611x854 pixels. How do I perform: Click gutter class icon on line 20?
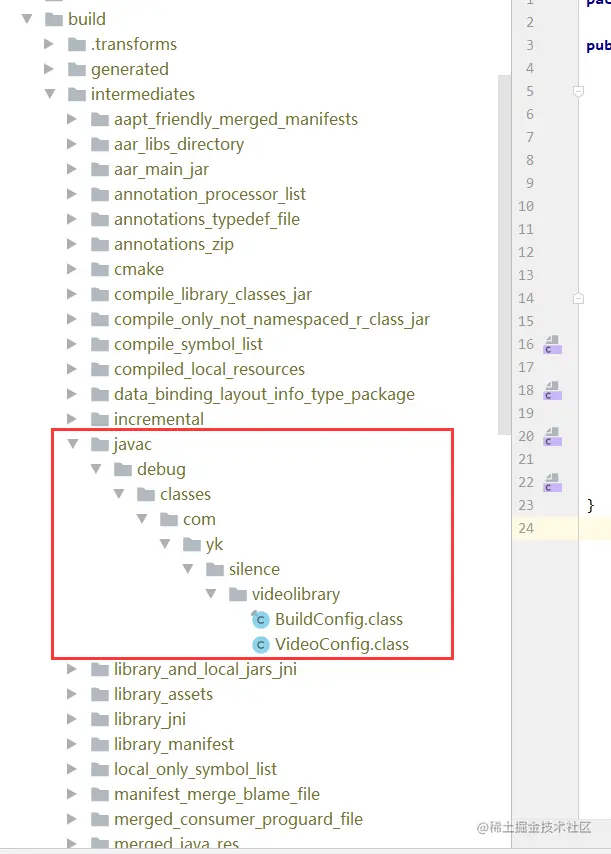[553, 437]
